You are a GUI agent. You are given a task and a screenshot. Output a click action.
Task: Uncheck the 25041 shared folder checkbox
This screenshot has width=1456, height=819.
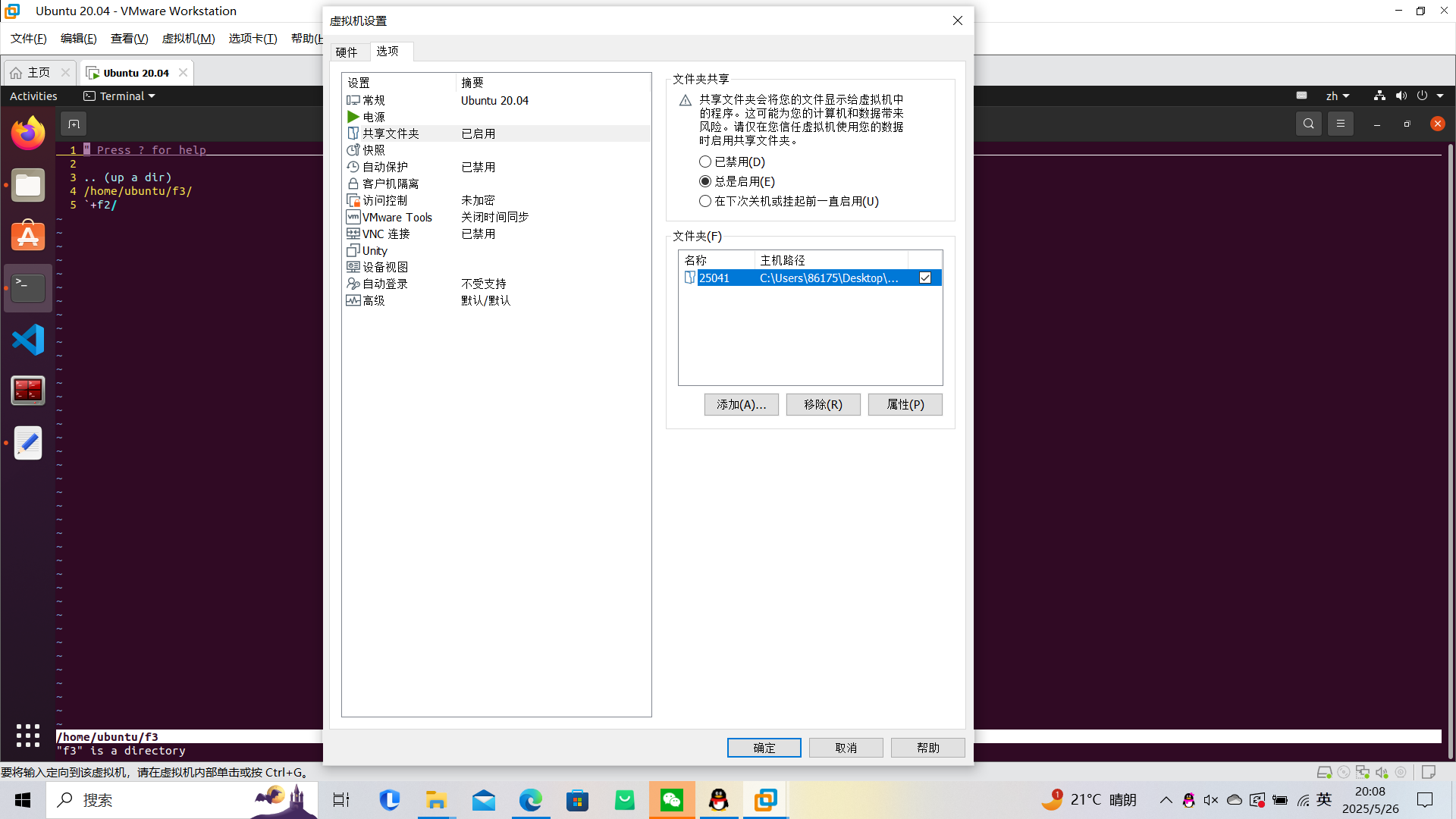tap(925, 278)
